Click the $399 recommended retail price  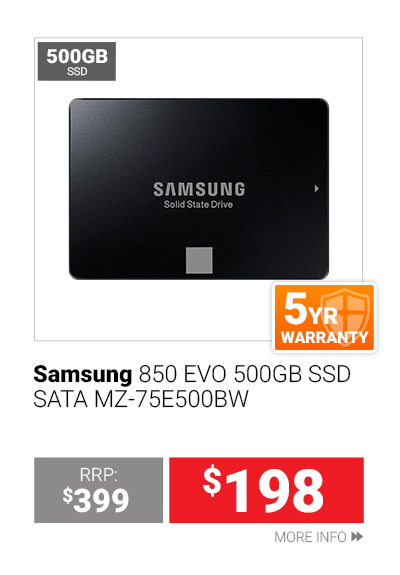pos(96,500)
